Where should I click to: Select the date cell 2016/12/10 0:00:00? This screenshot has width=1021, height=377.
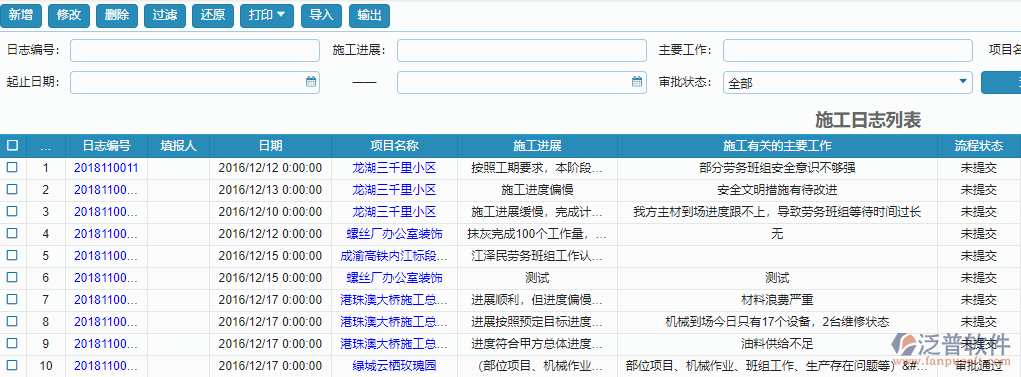click(270, 212)
